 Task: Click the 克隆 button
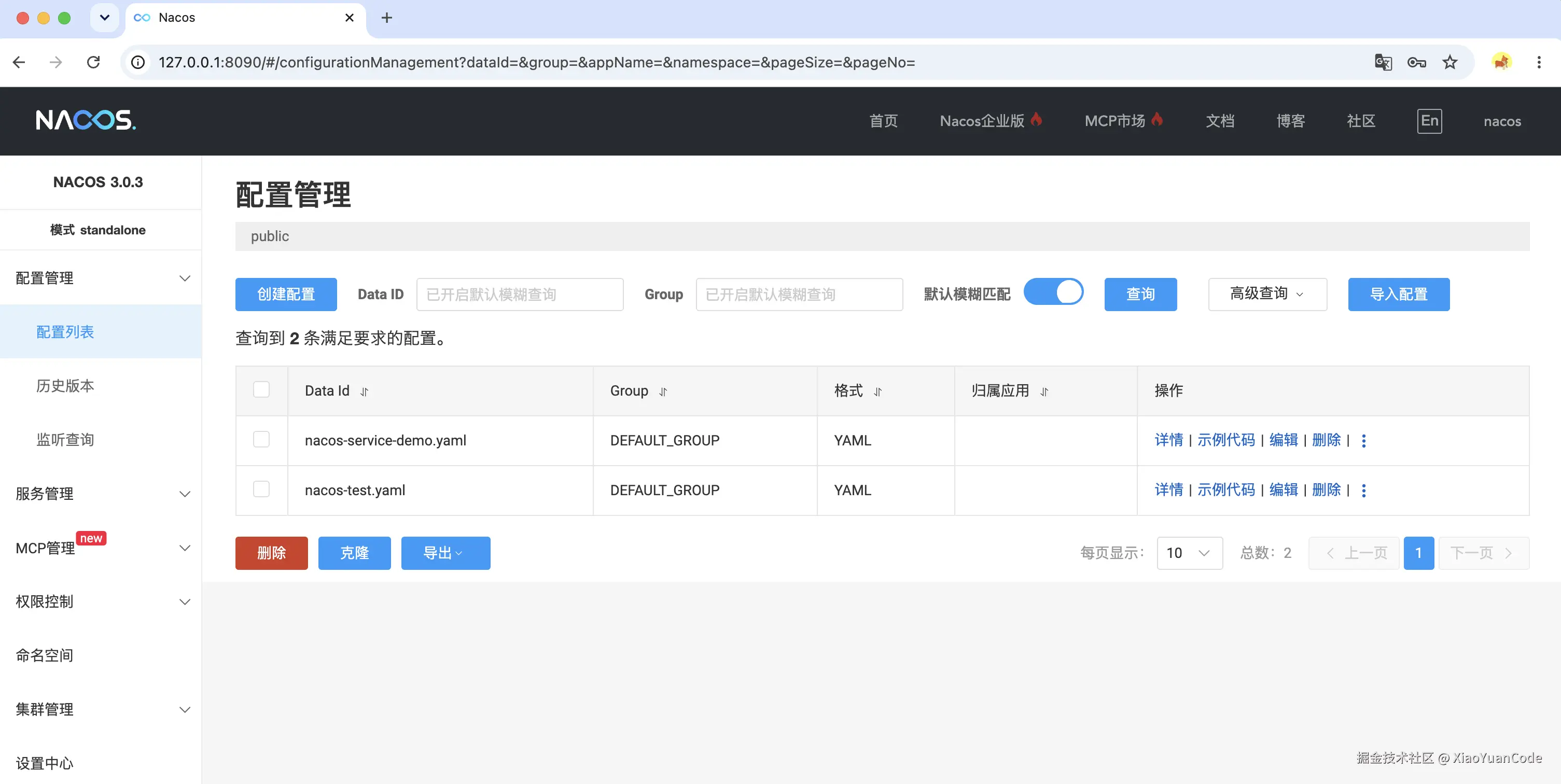click(355, 553)
